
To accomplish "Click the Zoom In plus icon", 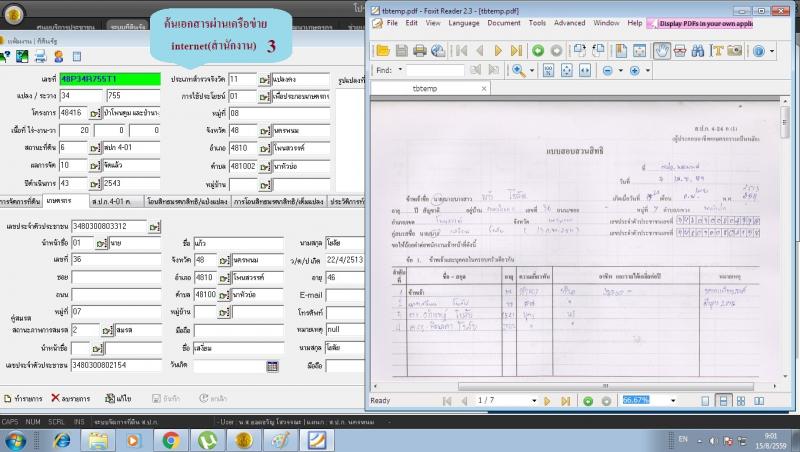I will pos(635,70).
